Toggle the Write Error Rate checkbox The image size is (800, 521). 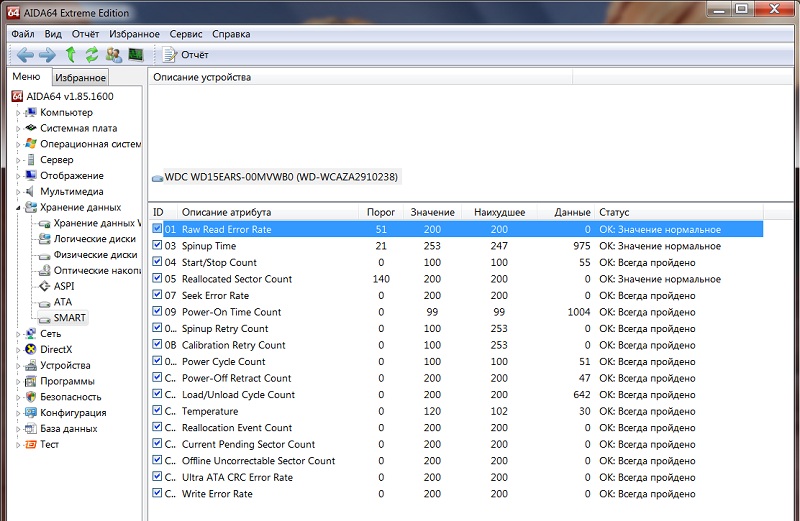click(157, 493)
